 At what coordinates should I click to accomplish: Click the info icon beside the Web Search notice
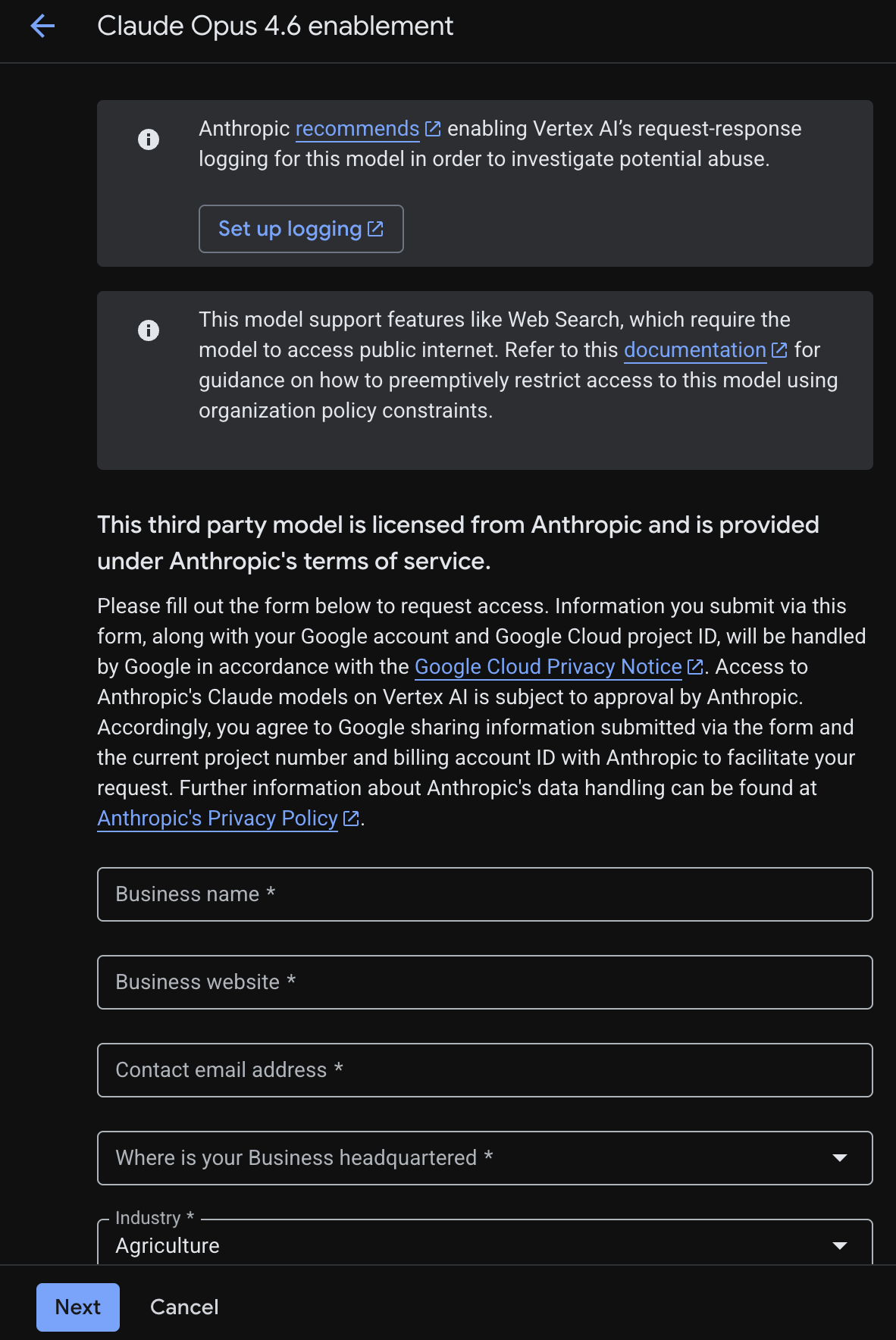point(149,330)
